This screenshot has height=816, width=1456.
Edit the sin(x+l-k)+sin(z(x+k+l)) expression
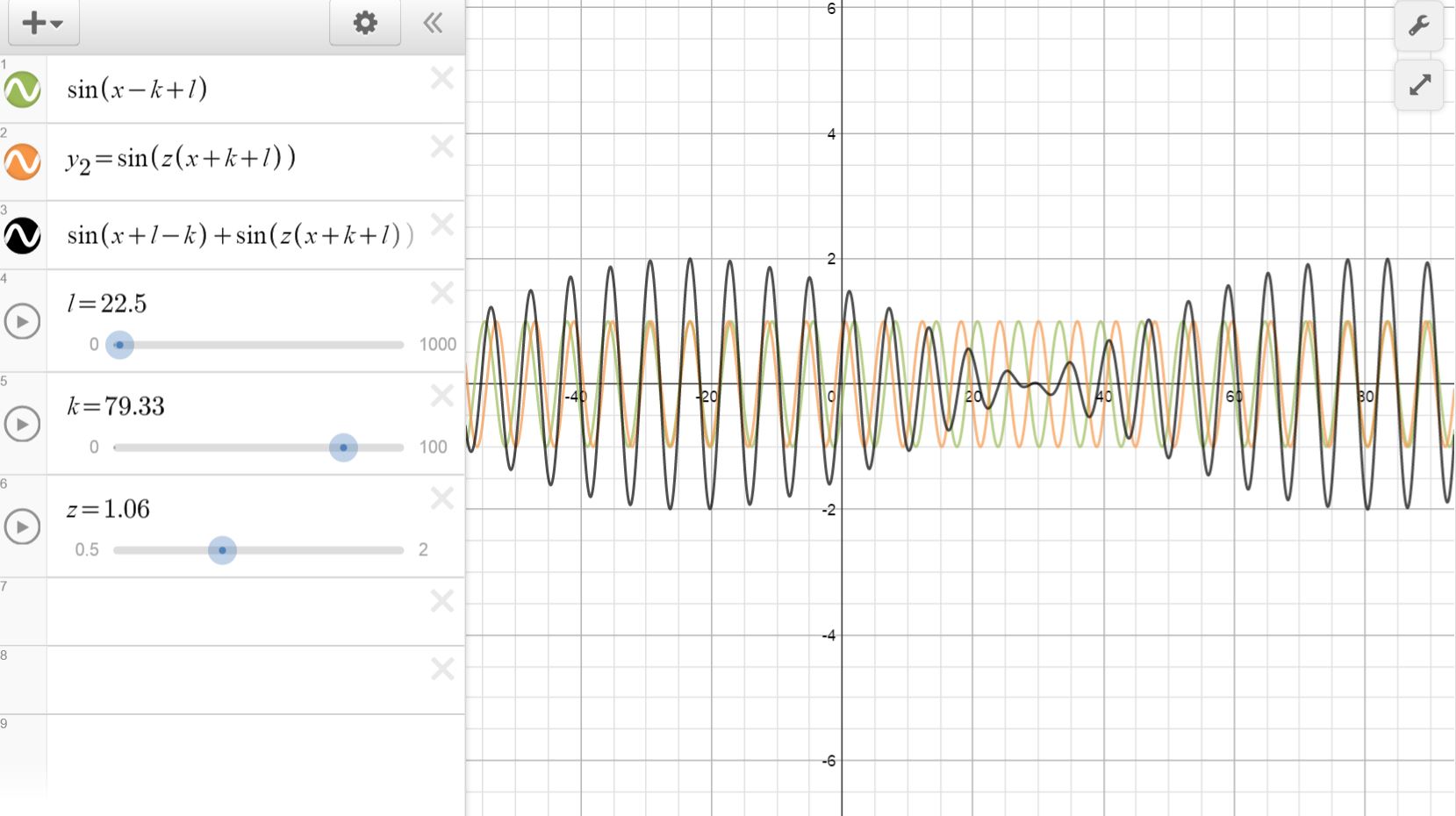pos(240,235)
